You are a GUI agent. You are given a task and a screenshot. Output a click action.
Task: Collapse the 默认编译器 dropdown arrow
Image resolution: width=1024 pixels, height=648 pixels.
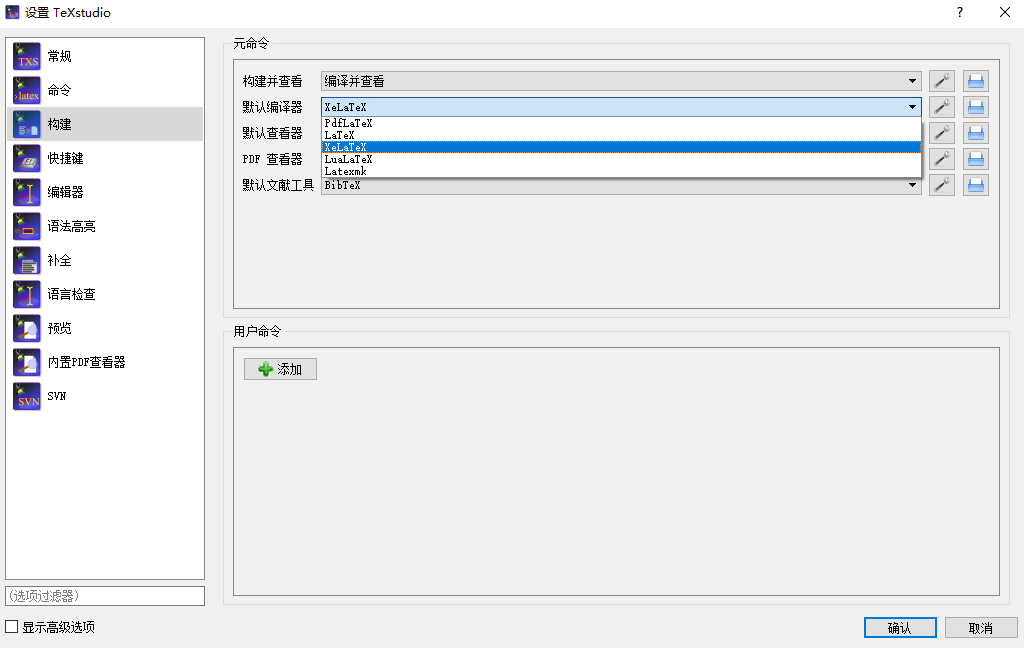(912, 107)
